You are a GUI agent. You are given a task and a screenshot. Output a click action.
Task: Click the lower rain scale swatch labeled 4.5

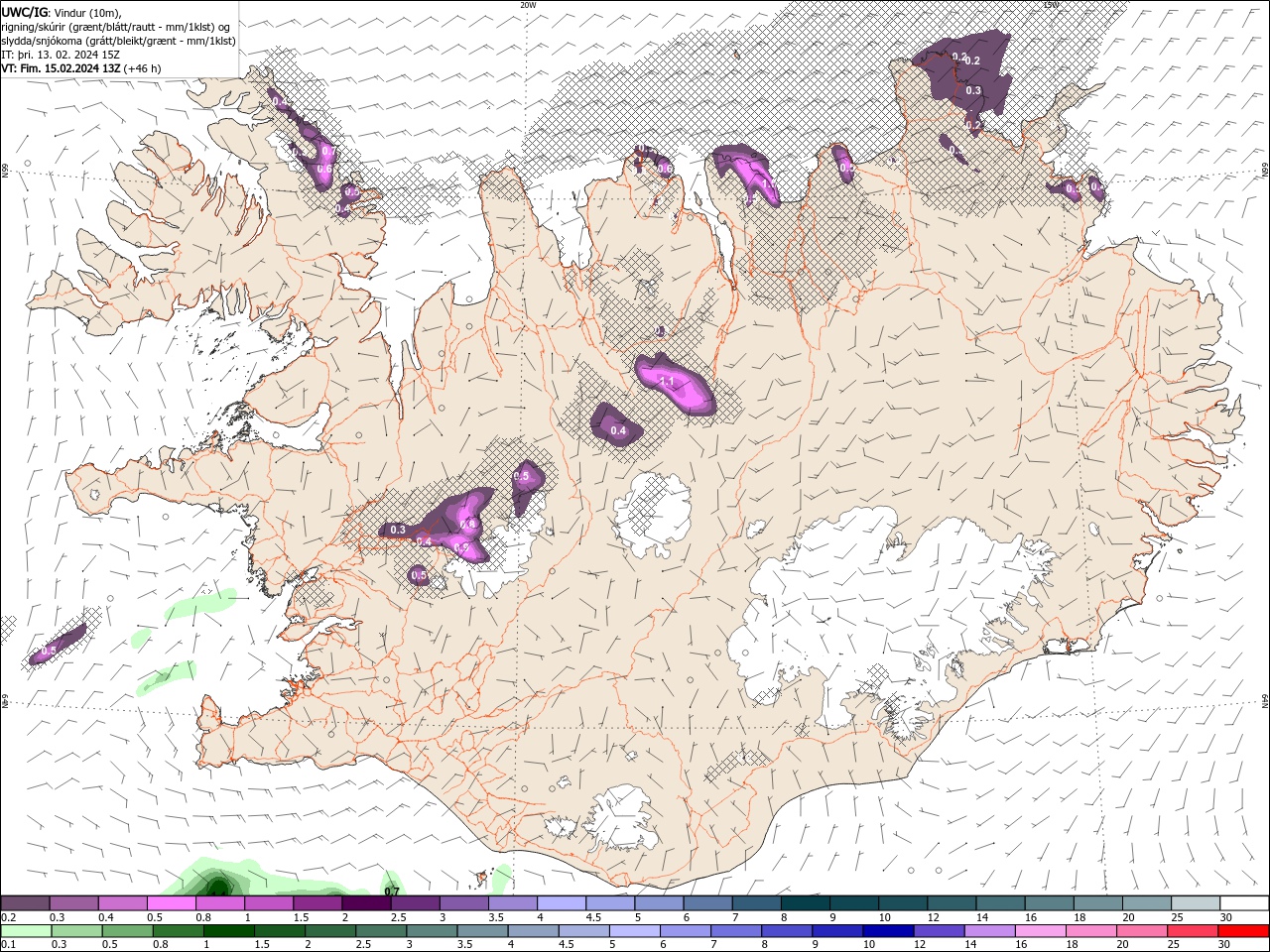[585, 931]
